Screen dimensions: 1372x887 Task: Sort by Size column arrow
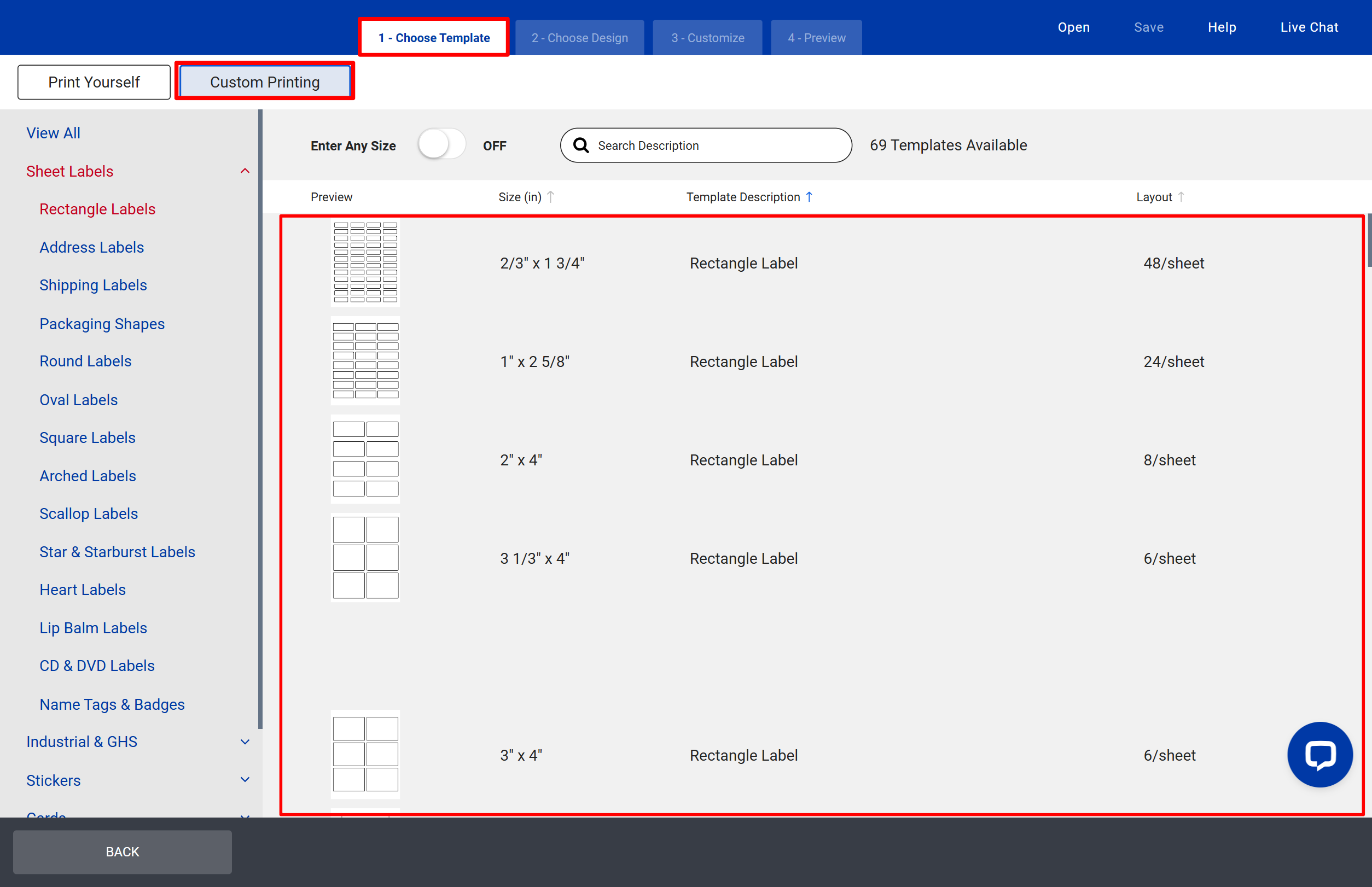click(550, 197)
